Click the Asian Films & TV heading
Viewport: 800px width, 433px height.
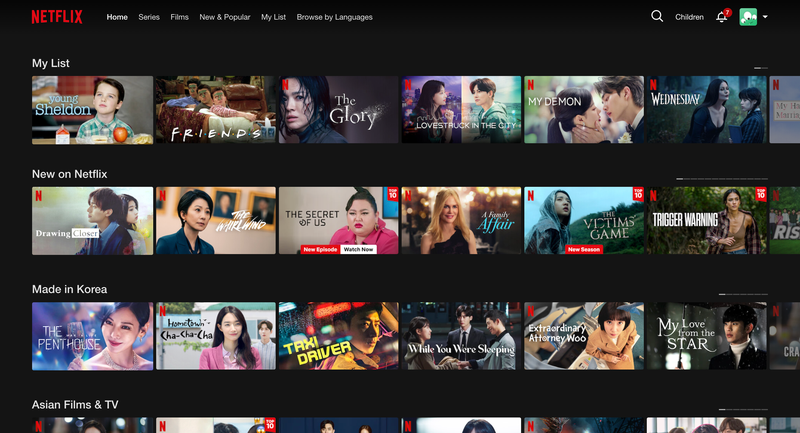75,404
